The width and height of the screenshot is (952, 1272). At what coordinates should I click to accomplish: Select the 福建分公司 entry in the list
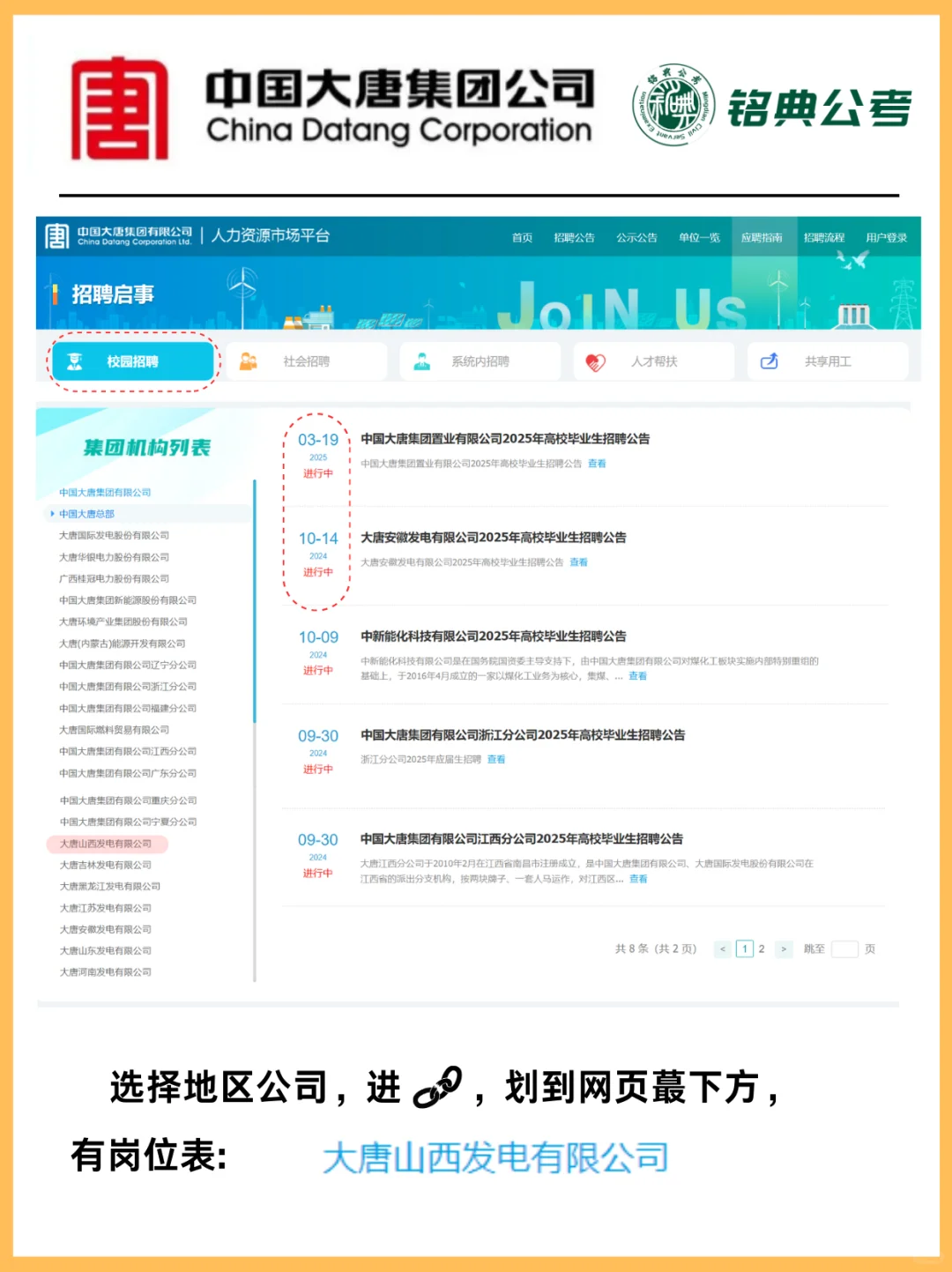point(128,709)
